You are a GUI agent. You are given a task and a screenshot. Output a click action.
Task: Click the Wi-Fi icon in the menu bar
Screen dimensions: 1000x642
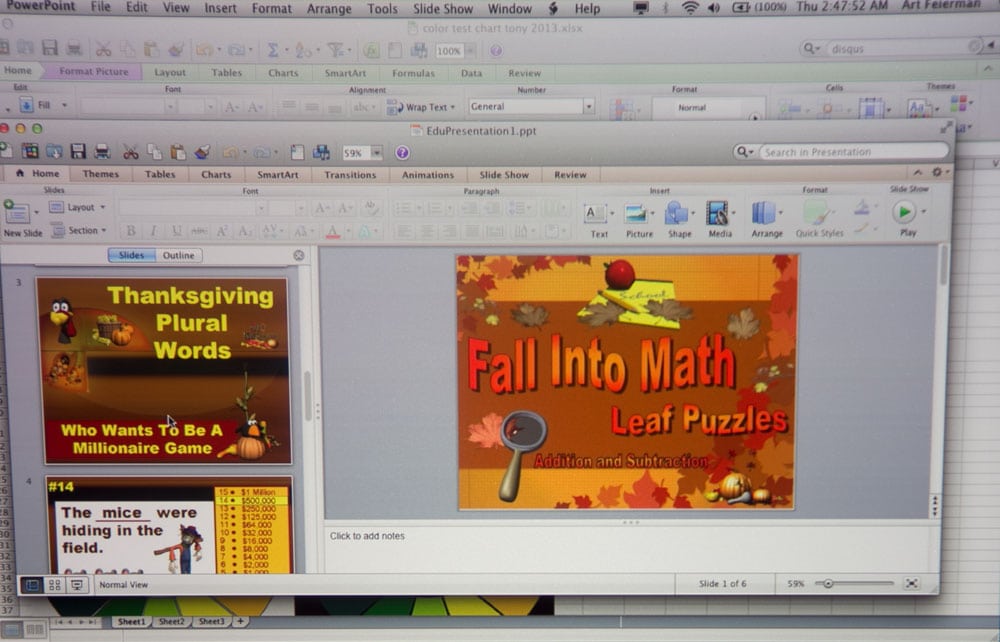(689, 8)
